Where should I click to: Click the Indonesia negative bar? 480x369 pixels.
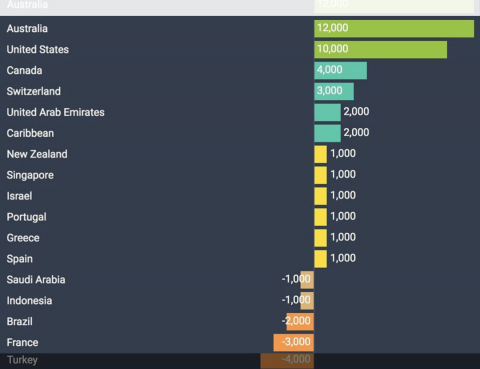tap(307, 301)
